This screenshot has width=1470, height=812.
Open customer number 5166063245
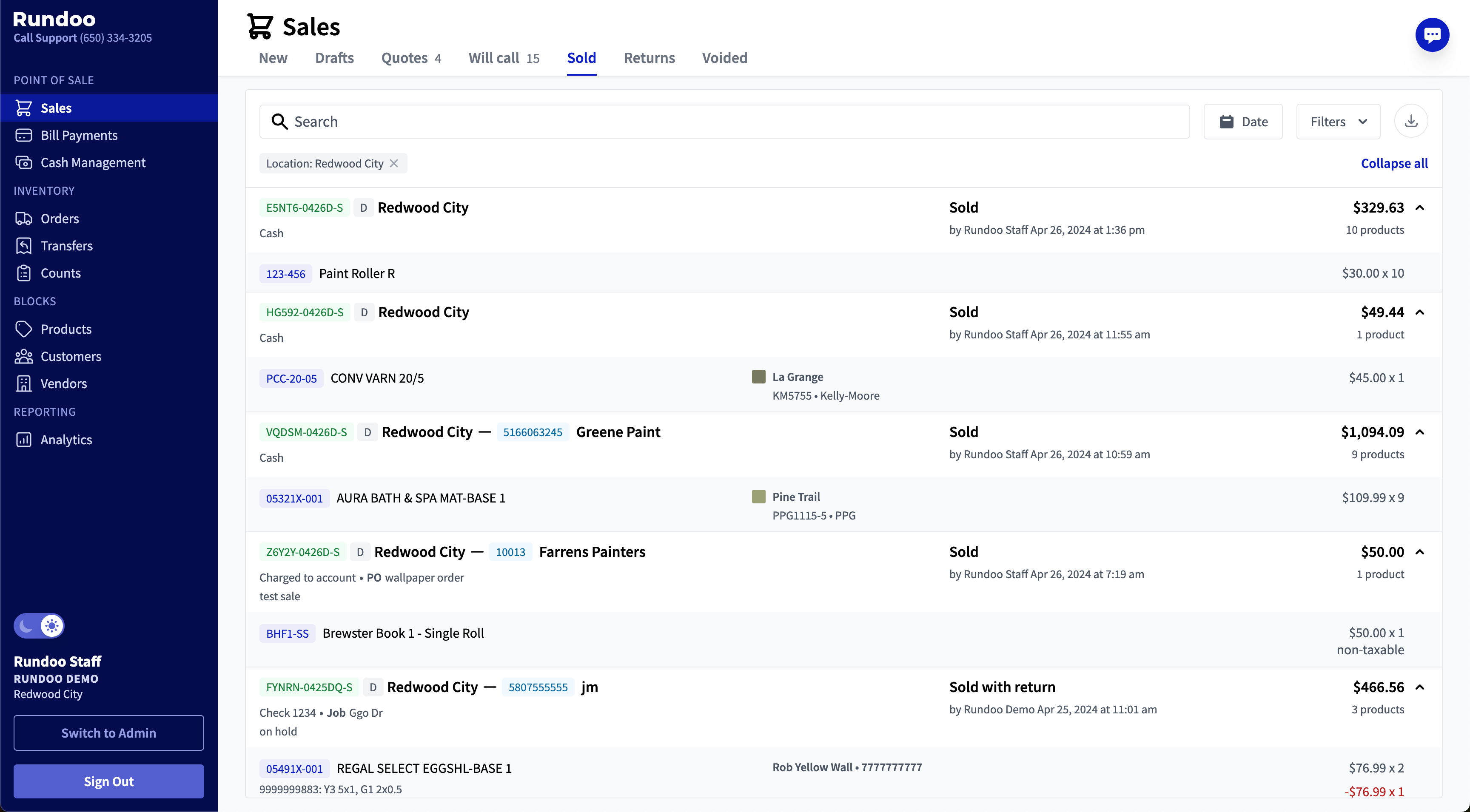pyautogui.click(x=533, y=432)
